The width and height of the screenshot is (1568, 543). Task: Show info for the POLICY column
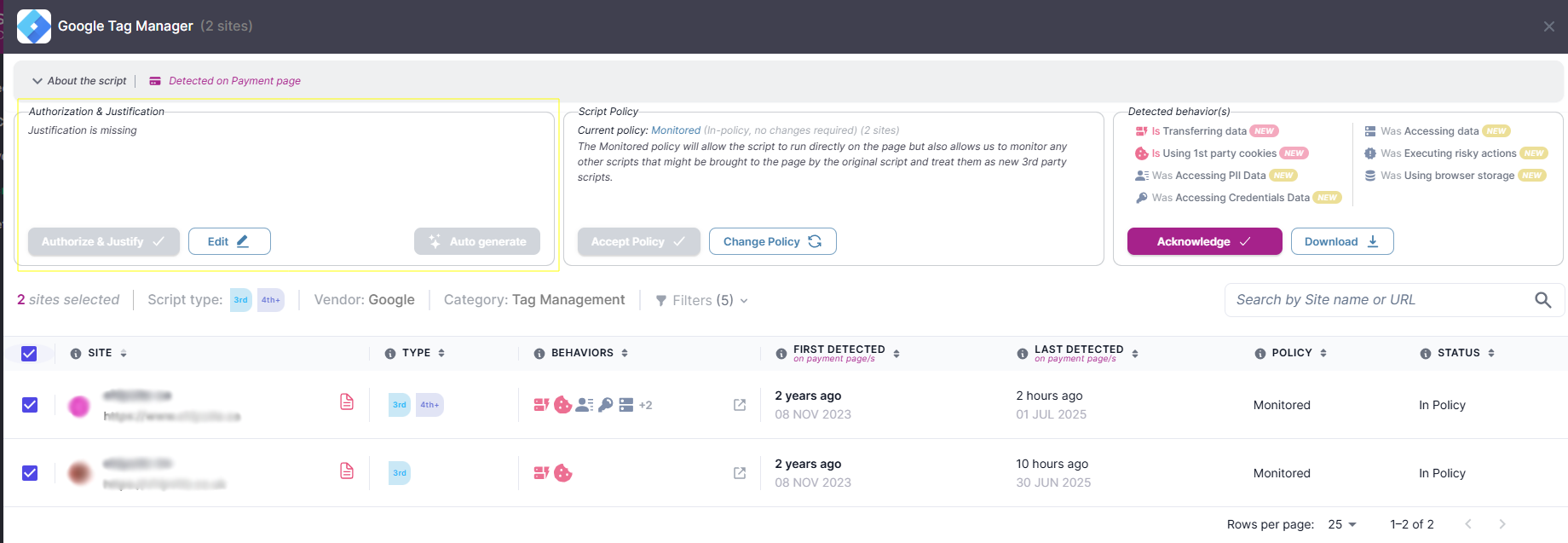(x=1260, y=354)
